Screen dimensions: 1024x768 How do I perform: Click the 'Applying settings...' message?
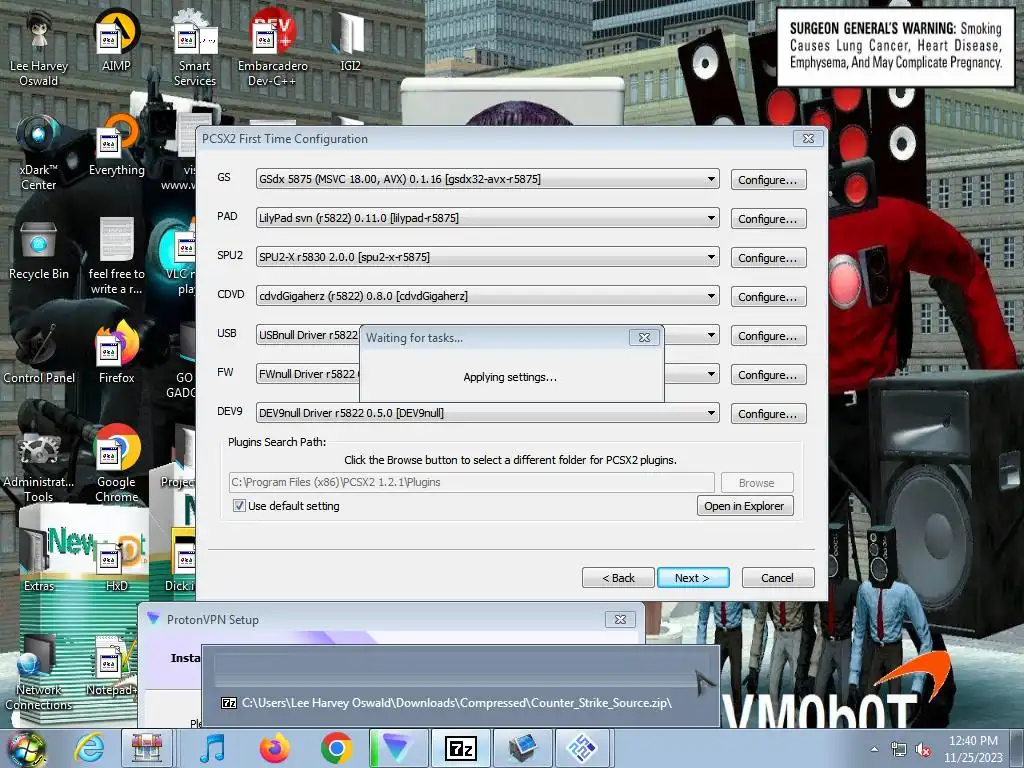tap(510, 377)
